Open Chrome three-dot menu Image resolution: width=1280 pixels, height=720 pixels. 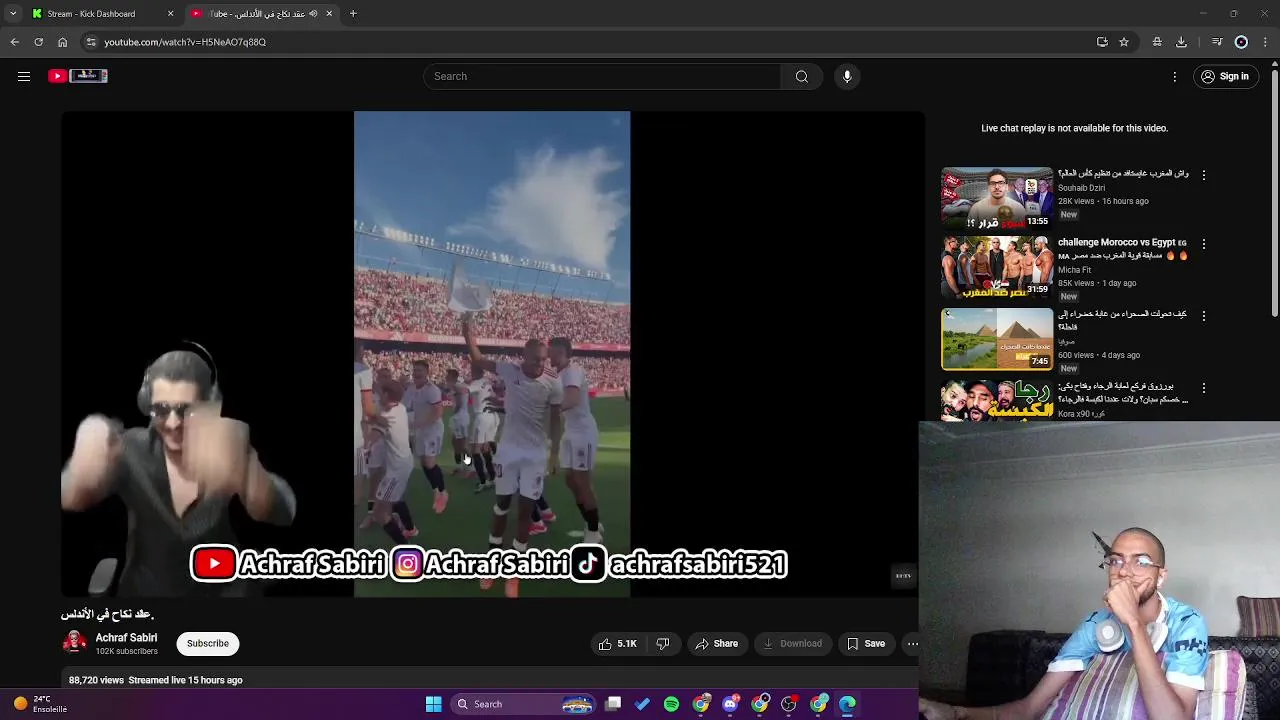1266,42
